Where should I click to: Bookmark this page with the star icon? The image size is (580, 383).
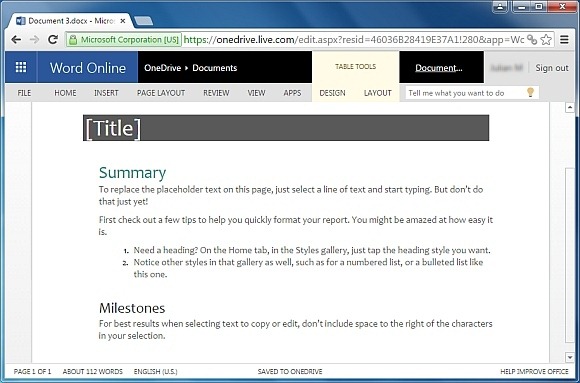click(546, 40)
